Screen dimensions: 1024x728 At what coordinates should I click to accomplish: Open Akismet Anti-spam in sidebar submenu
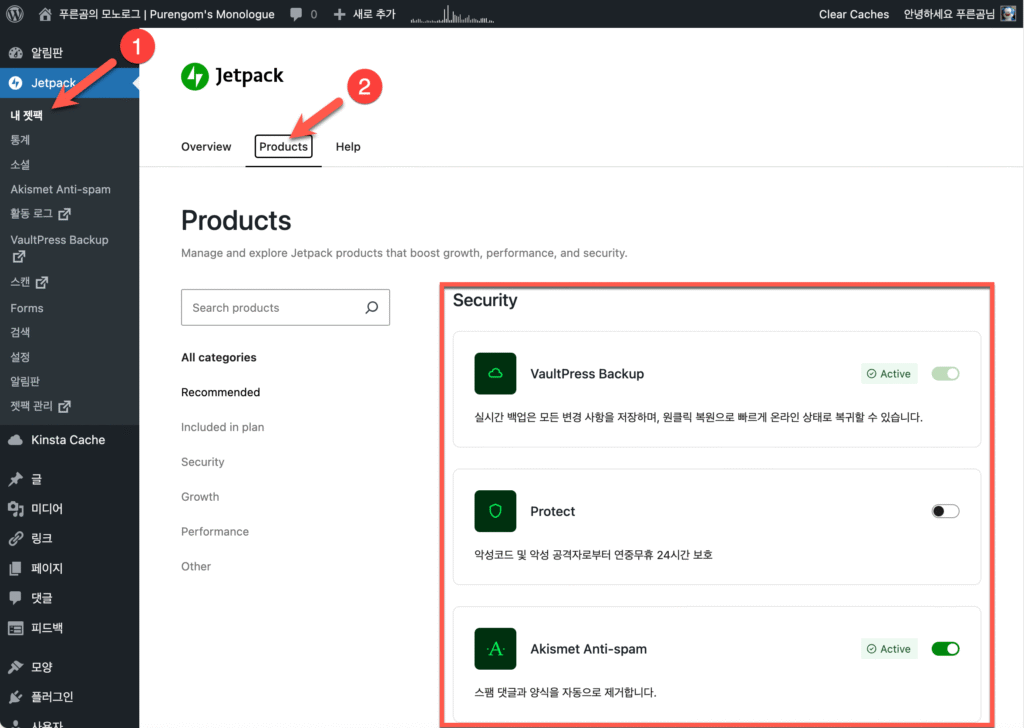[x=61, y=189]
